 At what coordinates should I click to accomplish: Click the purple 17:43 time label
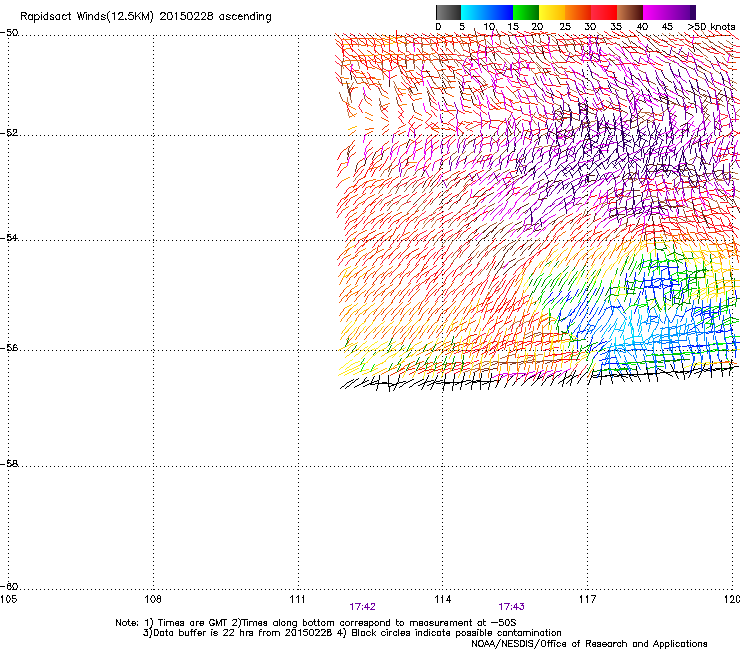(x=512, y=607)
